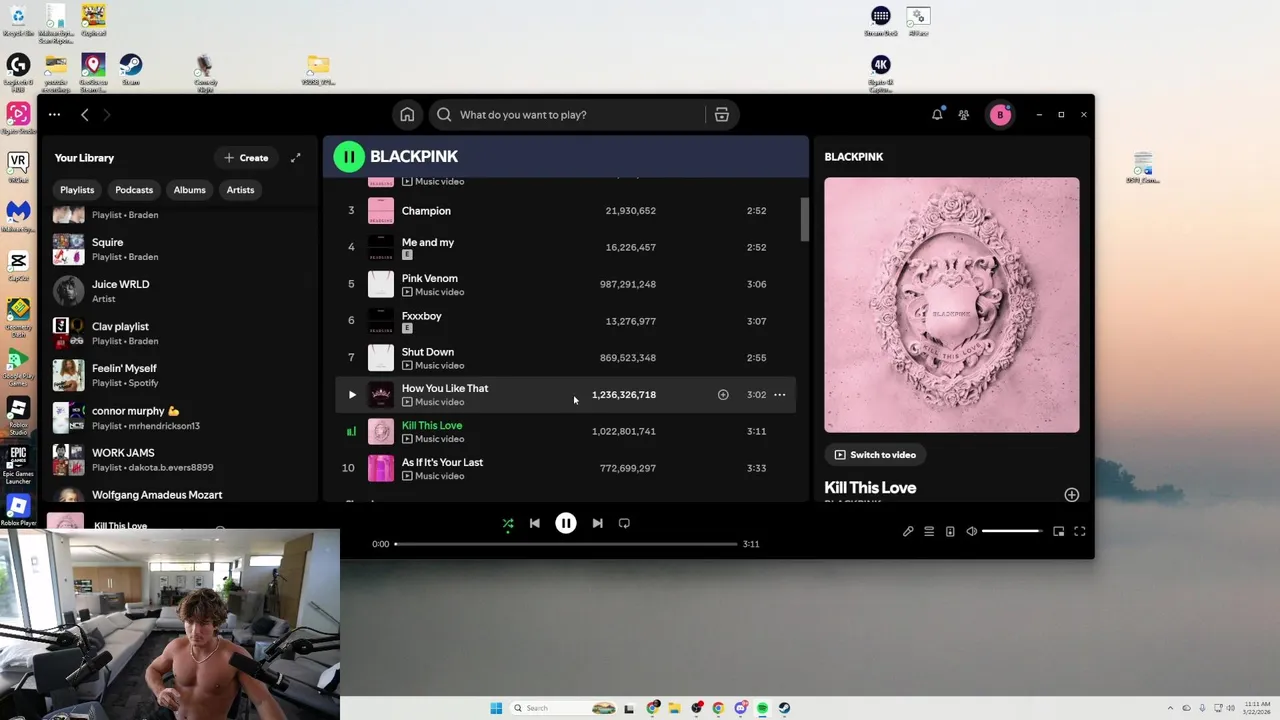Open the play queue
The width and height of the screenshot is (1280, 720).
[x=929, y=532]
